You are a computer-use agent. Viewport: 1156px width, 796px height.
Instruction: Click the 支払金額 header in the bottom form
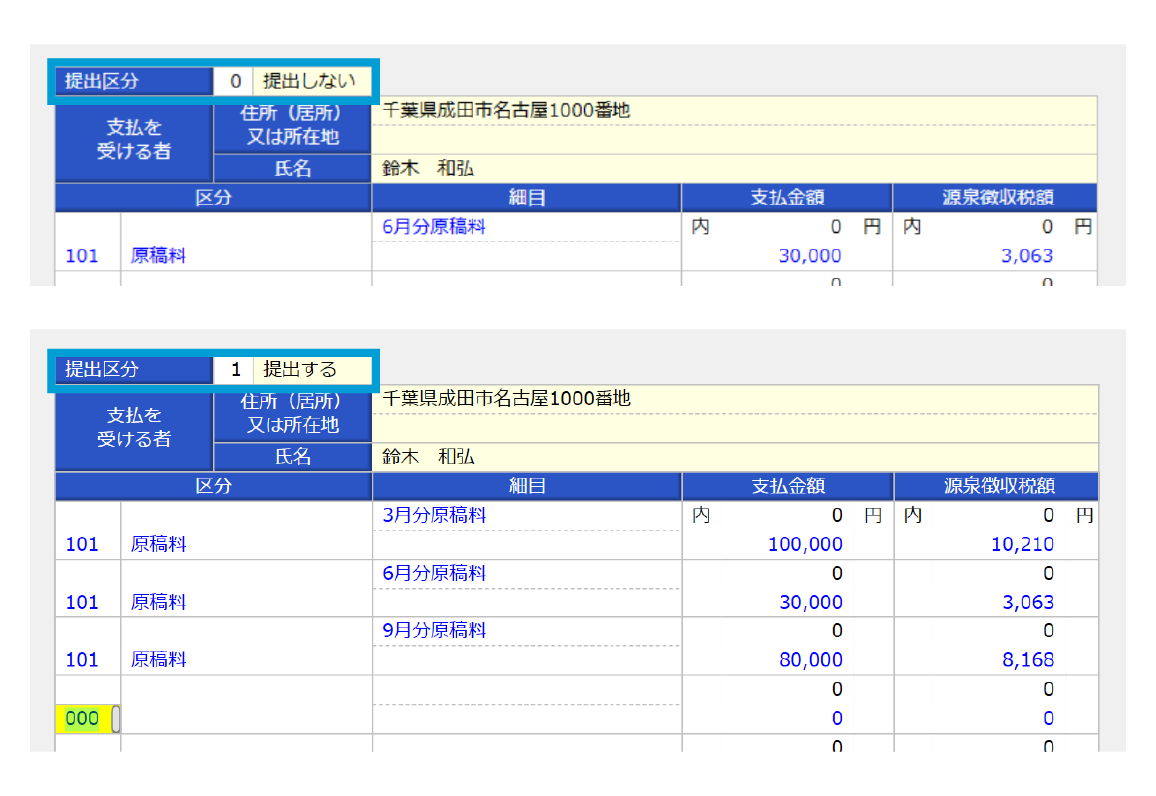coord(788,486)
